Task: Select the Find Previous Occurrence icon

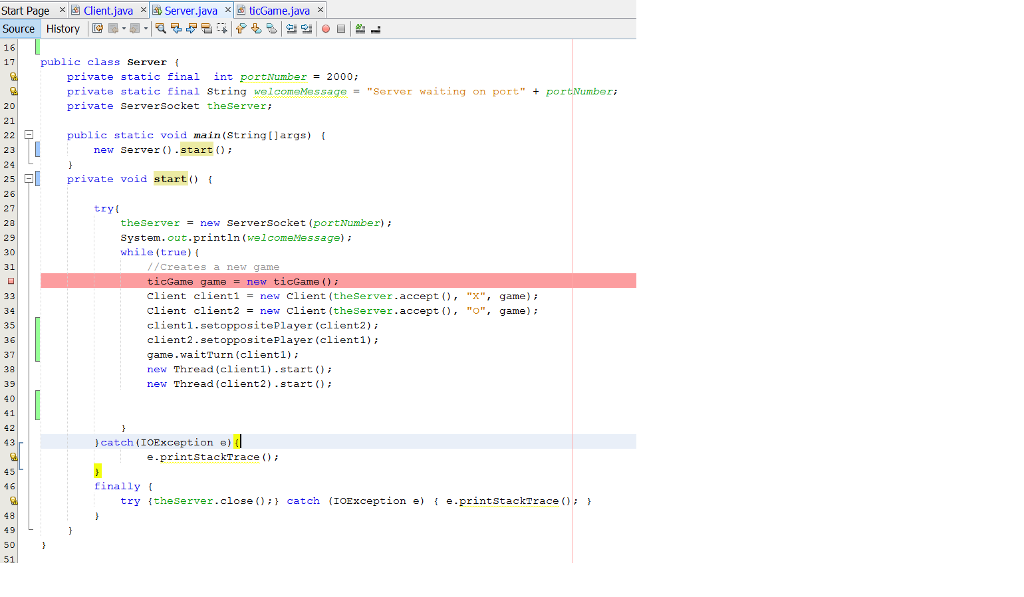Action: (177, 28)
